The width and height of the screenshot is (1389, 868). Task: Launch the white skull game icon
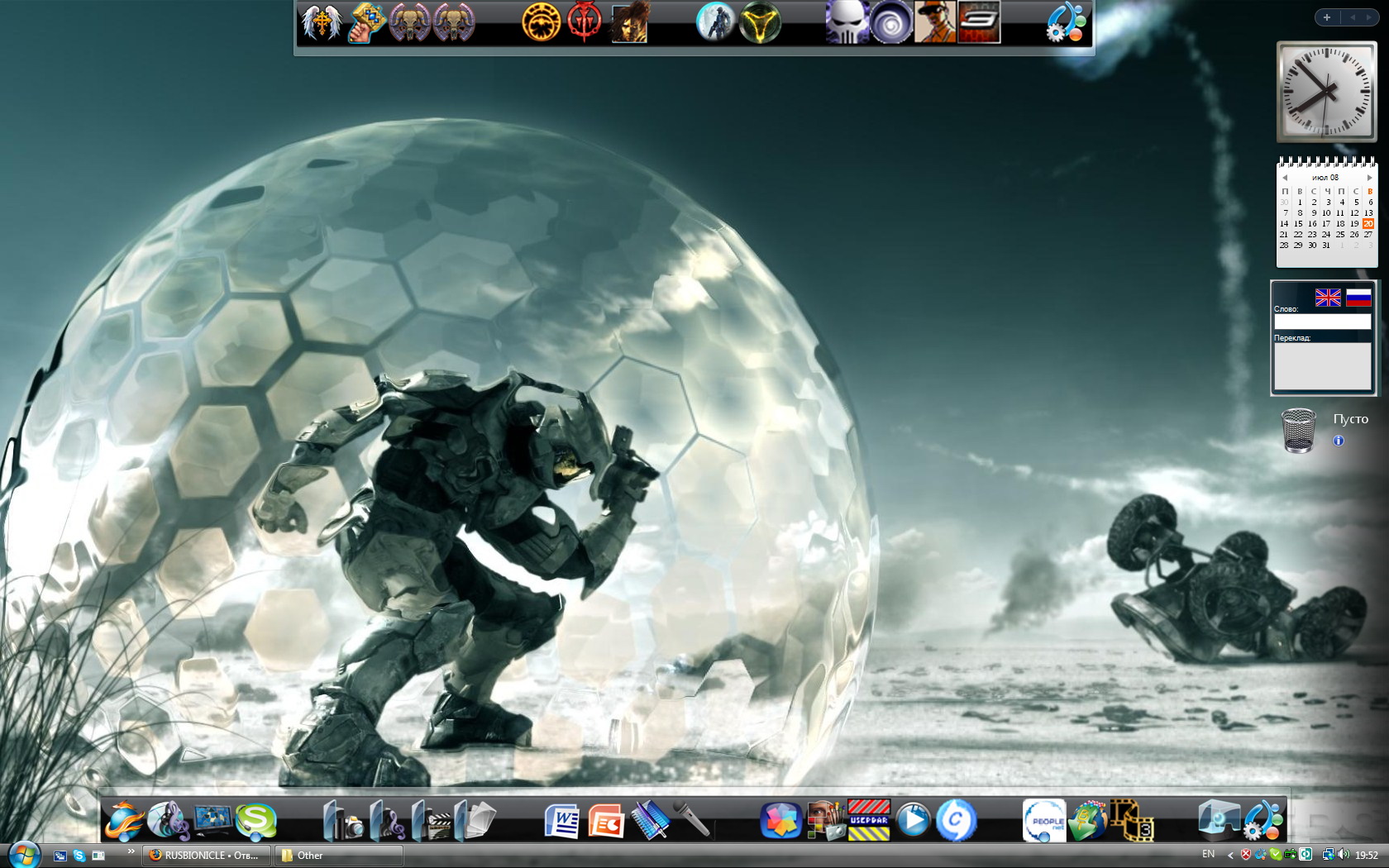click(847, 22)
